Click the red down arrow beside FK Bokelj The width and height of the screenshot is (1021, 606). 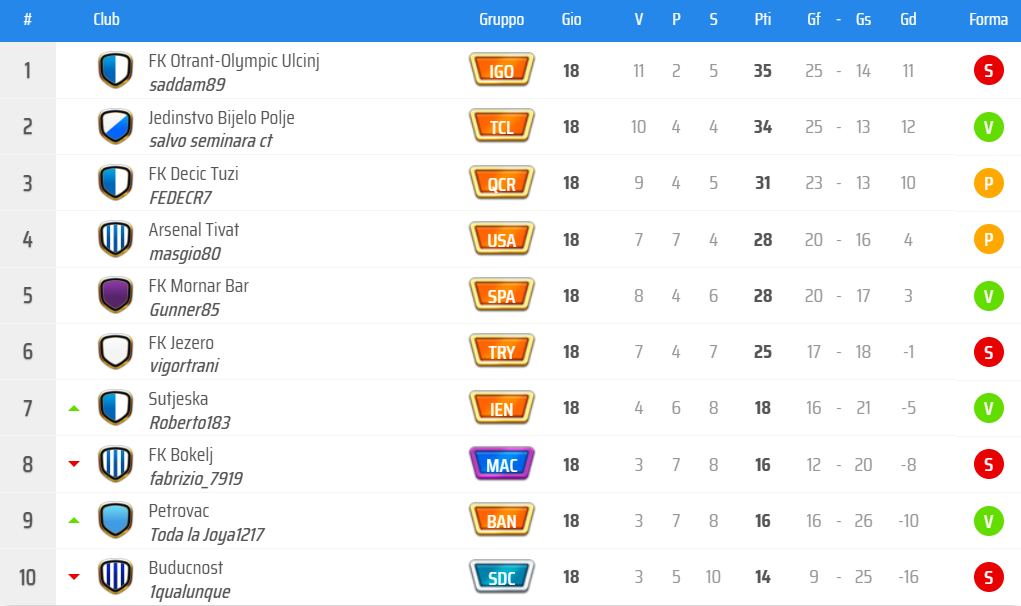pyautogui.click(x=74, y=464)
